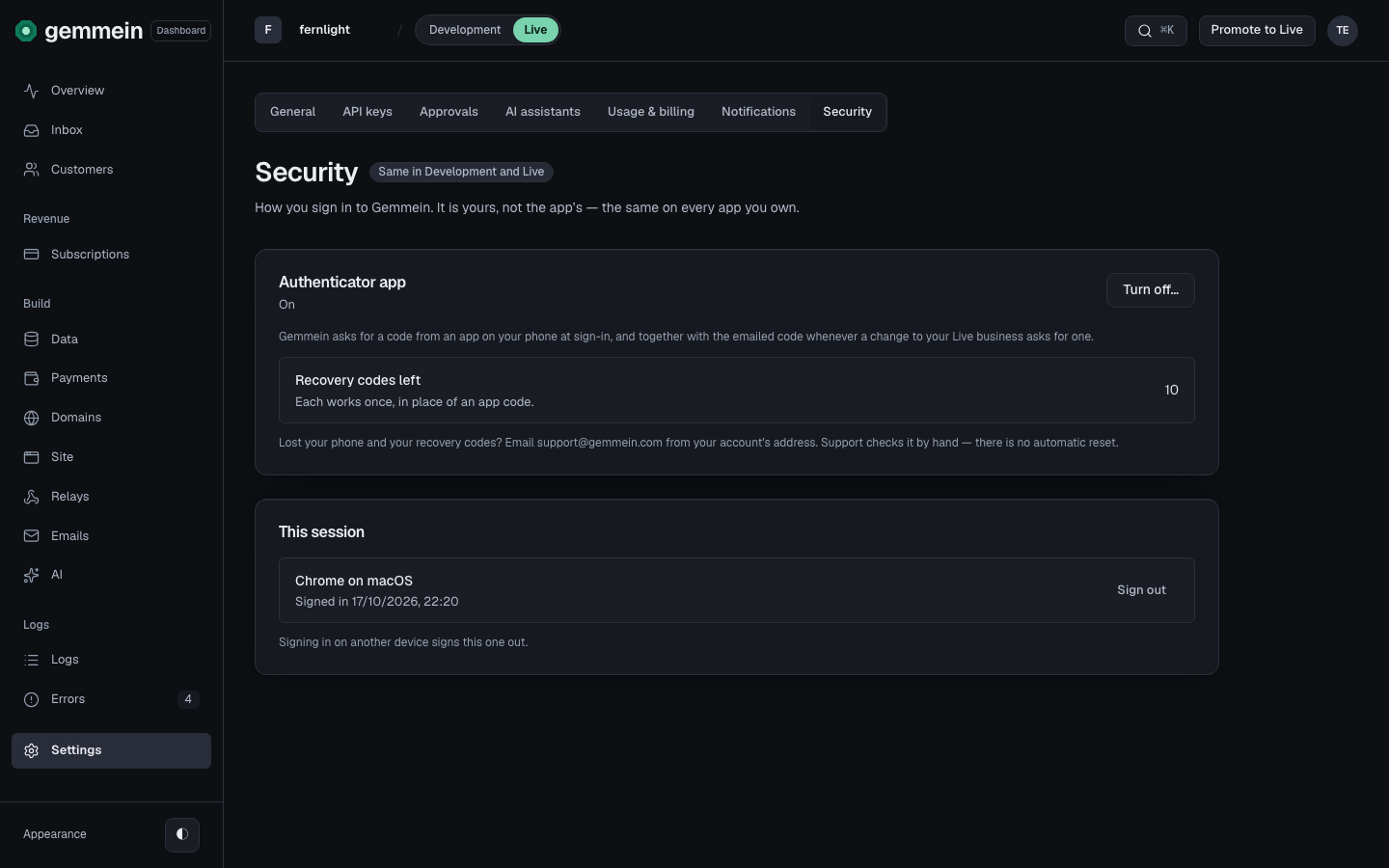The height and width of the screenshot is (868, 1389).
Task: Open the ⌘K search box
Action: [x=1156, y=31]
